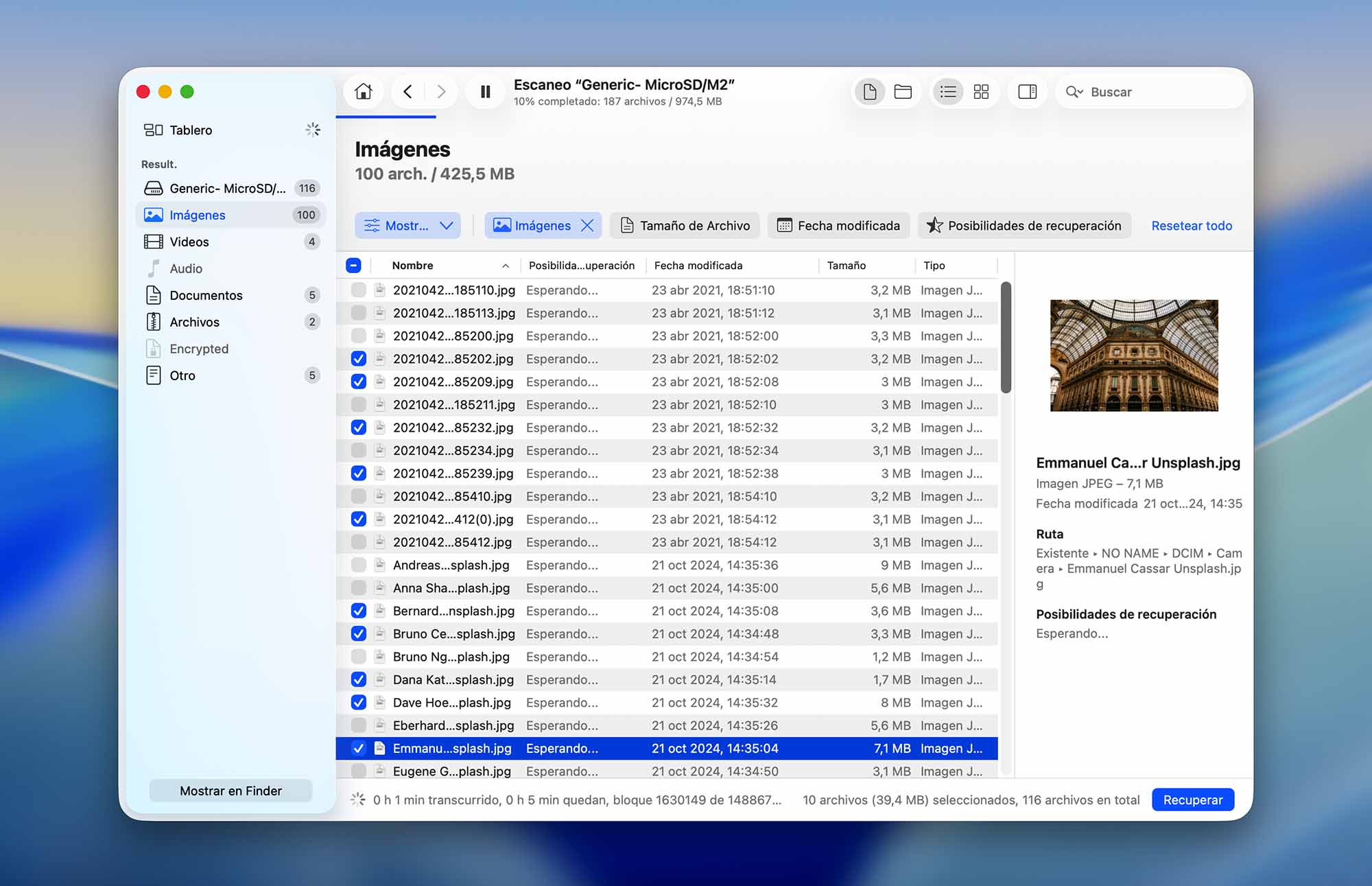Select the Bruno Ce...splash.jpg file name
The width and height of the screenshot is (1372, 886).
tap(453, 633)
